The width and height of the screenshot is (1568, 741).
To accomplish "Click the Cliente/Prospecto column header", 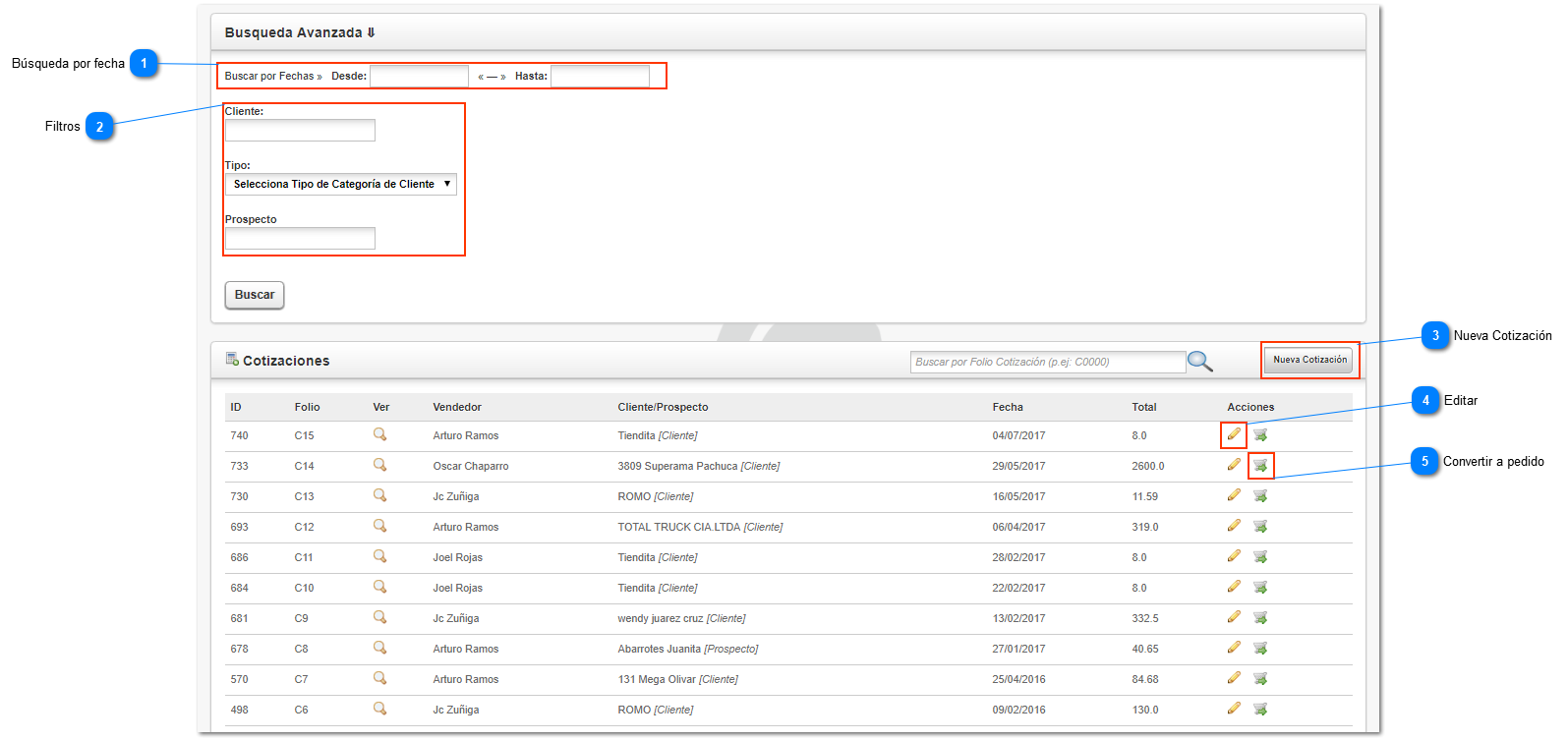I will click(x=663, y=407).
